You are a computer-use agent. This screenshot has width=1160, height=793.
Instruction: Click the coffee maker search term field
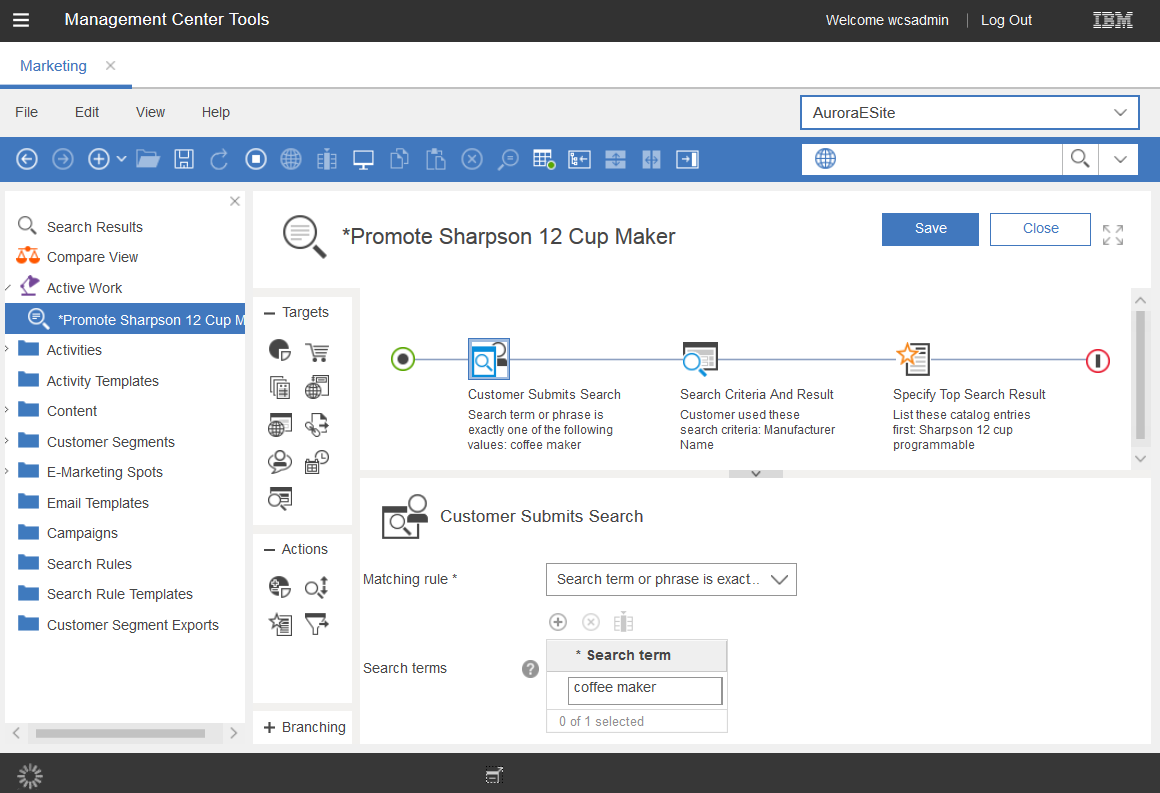click(644, 691)
